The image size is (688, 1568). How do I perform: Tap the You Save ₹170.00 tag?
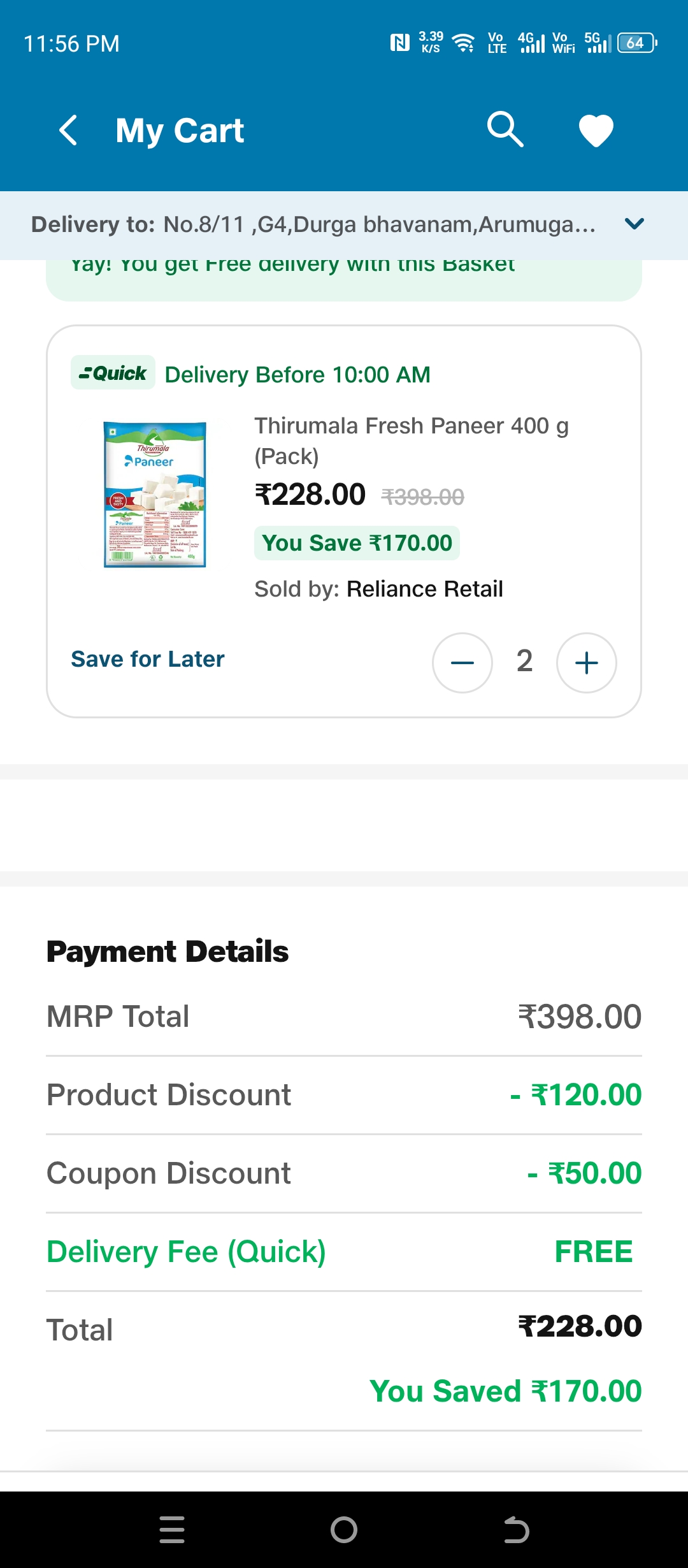357,543
